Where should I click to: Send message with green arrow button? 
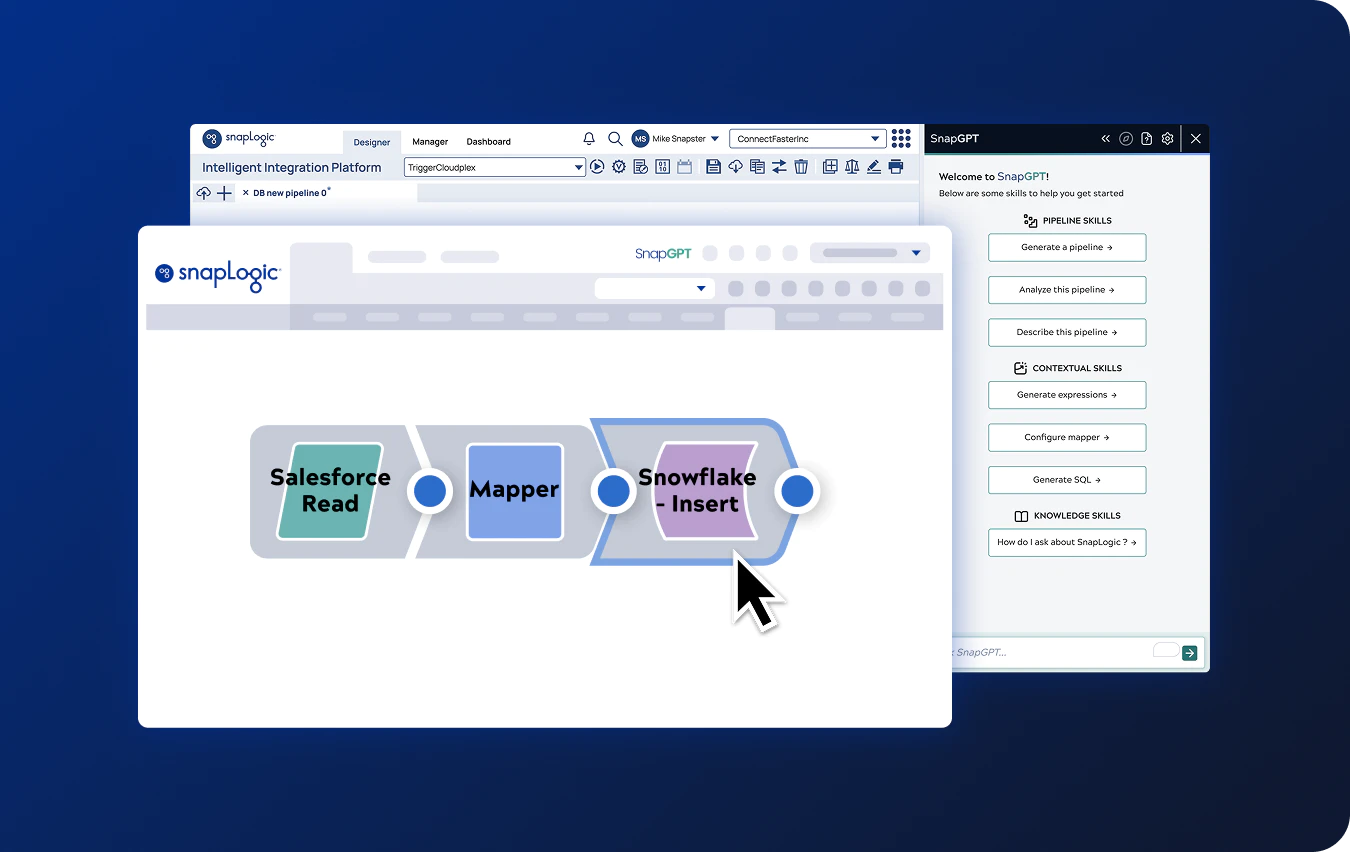pyautogui.click(x=1189, y=653)
